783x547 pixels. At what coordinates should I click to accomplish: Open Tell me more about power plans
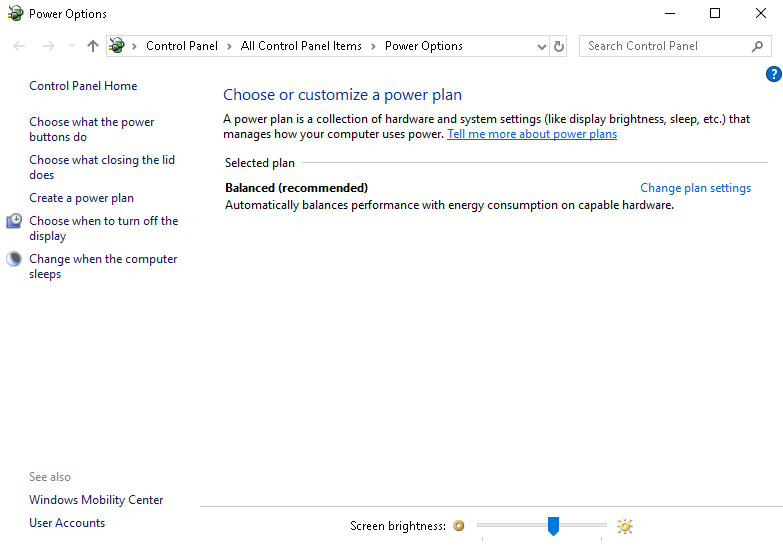532,134
